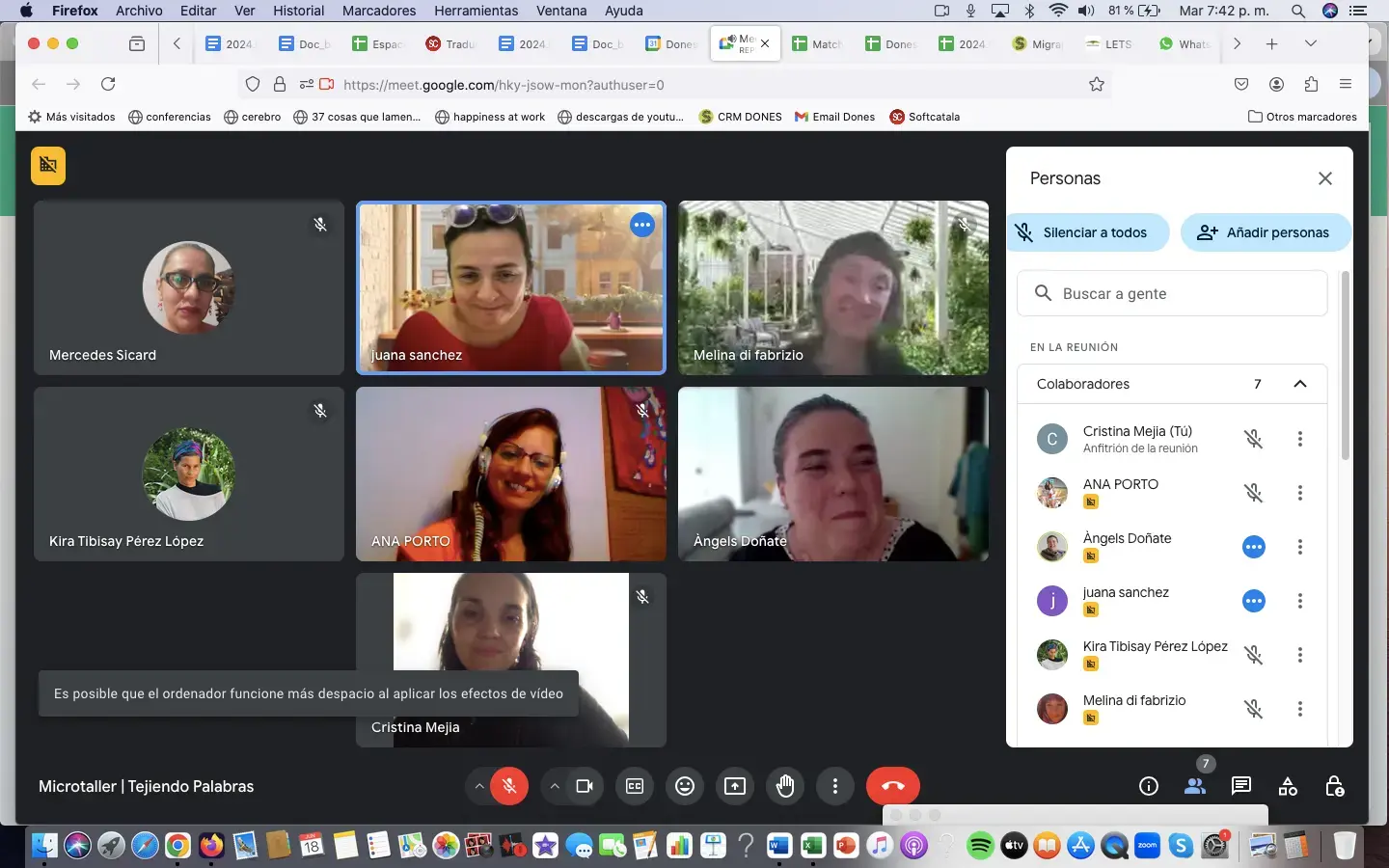Expand audio settings arrow beside microphone
This screenshot has height=868, width=1389.
[x=478, y=786]
